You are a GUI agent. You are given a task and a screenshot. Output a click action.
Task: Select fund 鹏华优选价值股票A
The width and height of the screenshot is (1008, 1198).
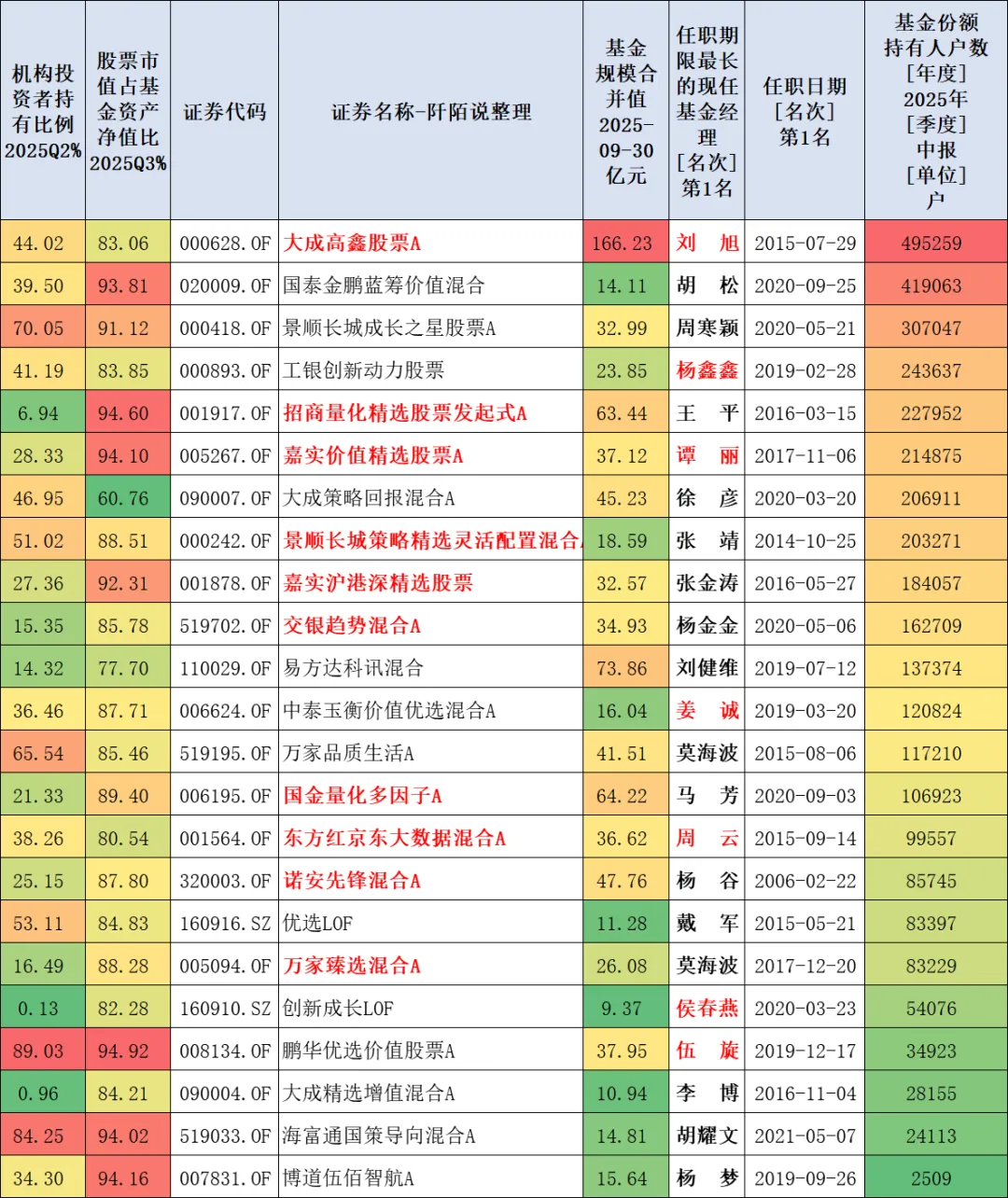pyautogui.click(x=370, y=1052)
